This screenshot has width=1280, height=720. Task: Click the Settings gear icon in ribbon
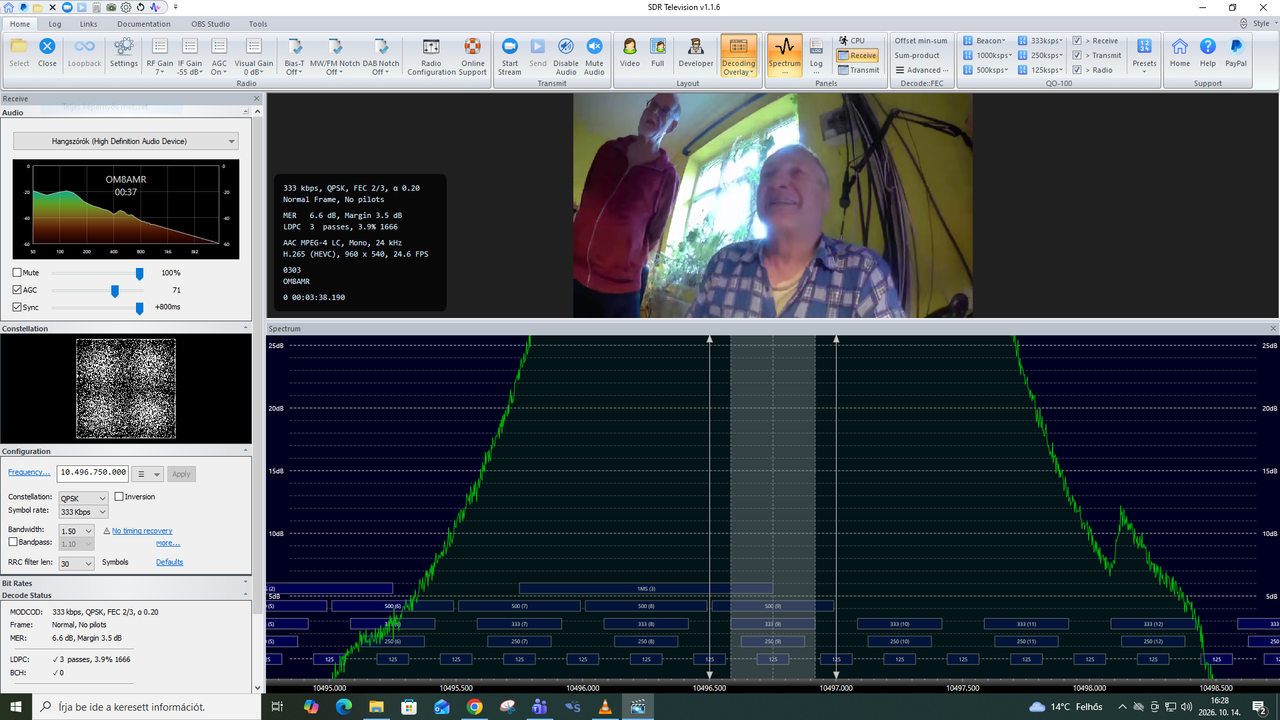pos(124,46)
